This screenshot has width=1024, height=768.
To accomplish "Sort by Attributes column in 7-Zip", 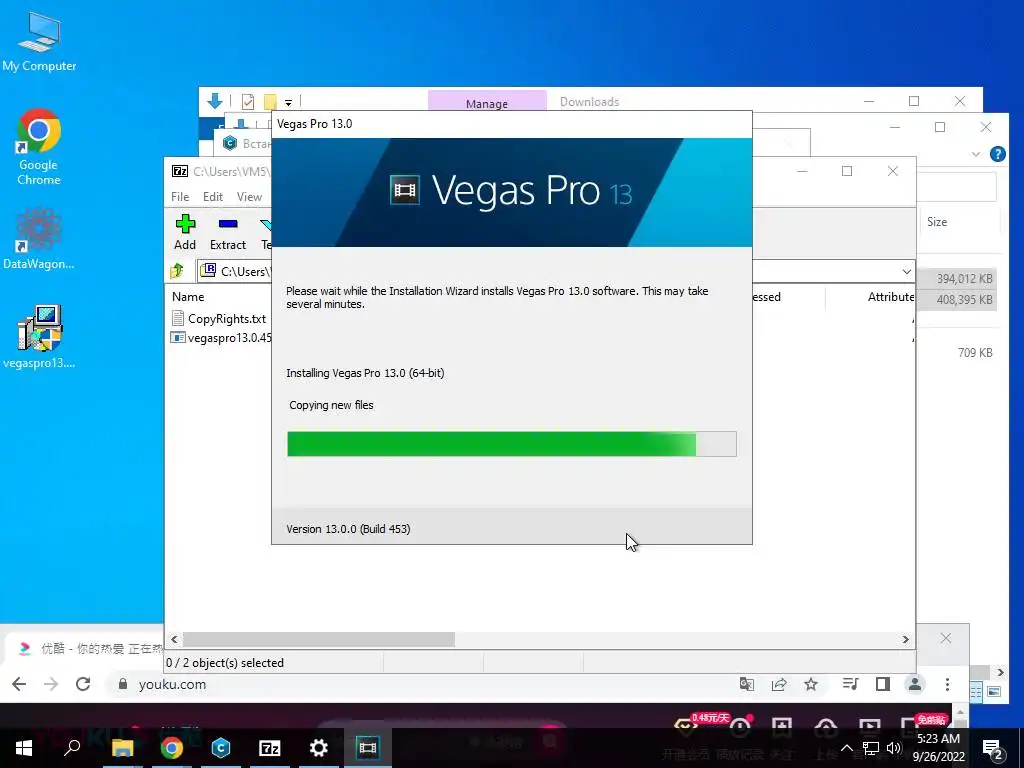I will (x=890, y=296).
